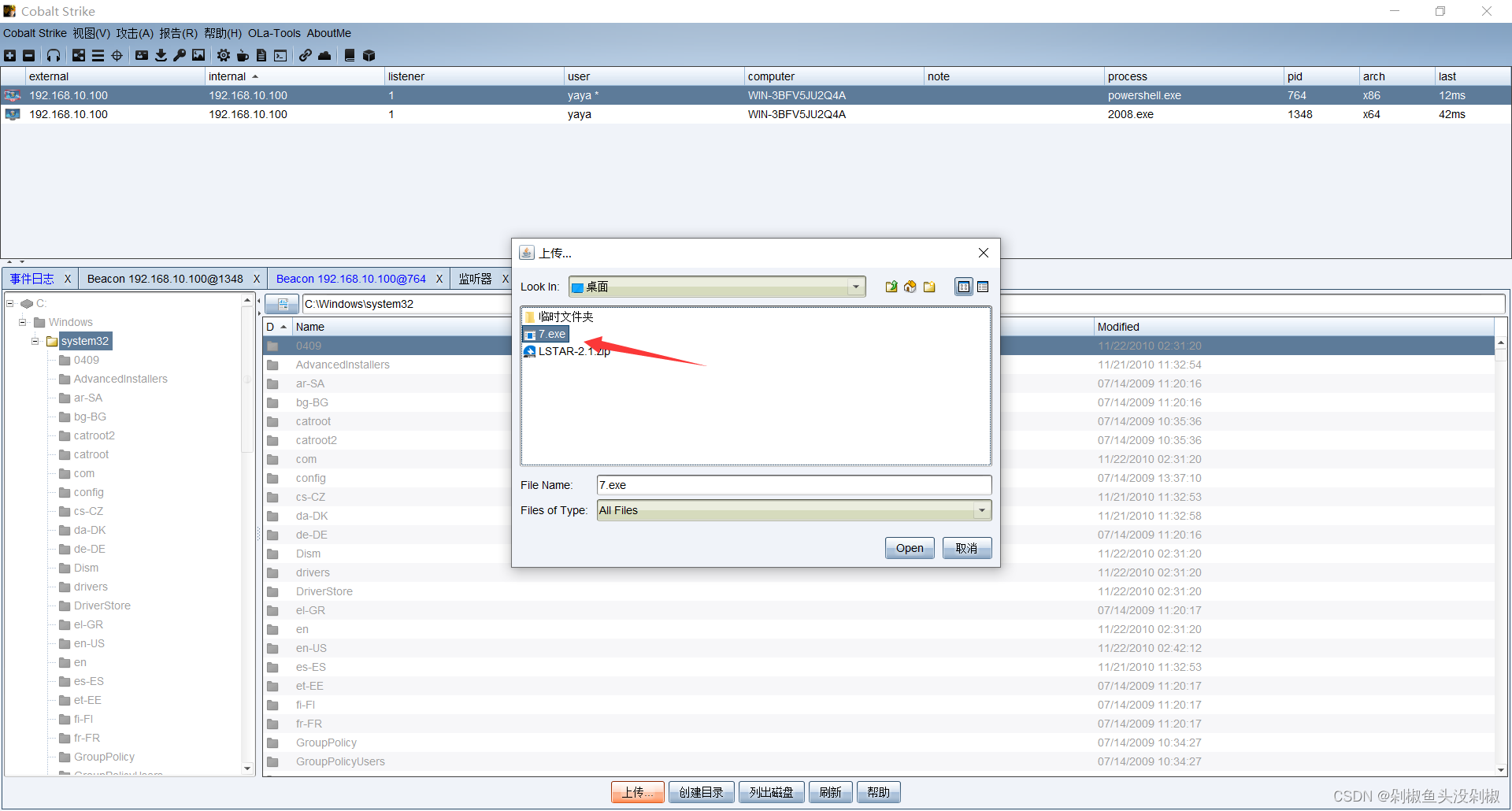Select the 2008.exe beacon row
Screen dimensions: 1512x811
756,114
